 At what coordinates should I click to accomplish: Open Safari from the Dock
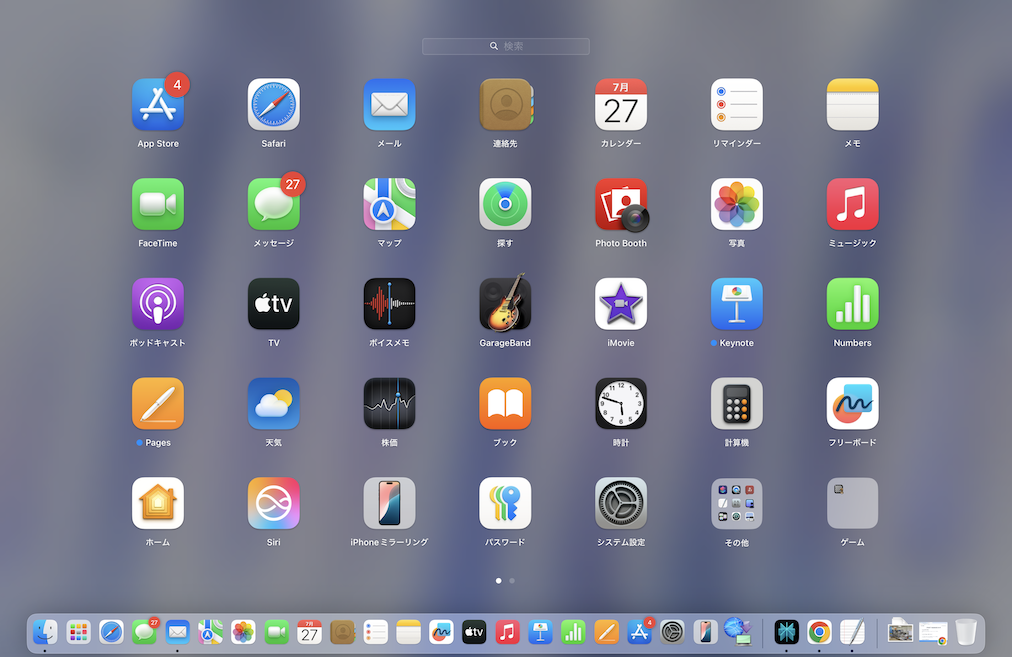(111, 632)
